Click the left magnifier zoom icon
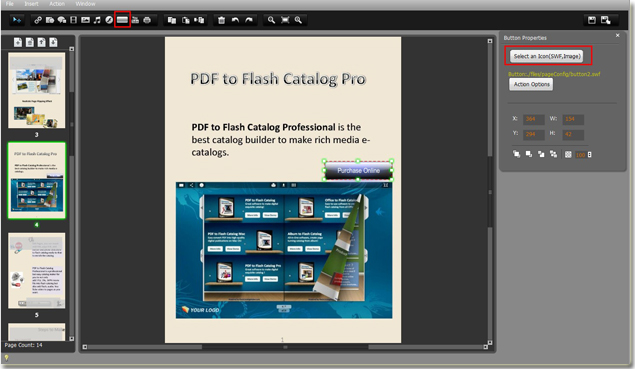 [x=271, y=20]
